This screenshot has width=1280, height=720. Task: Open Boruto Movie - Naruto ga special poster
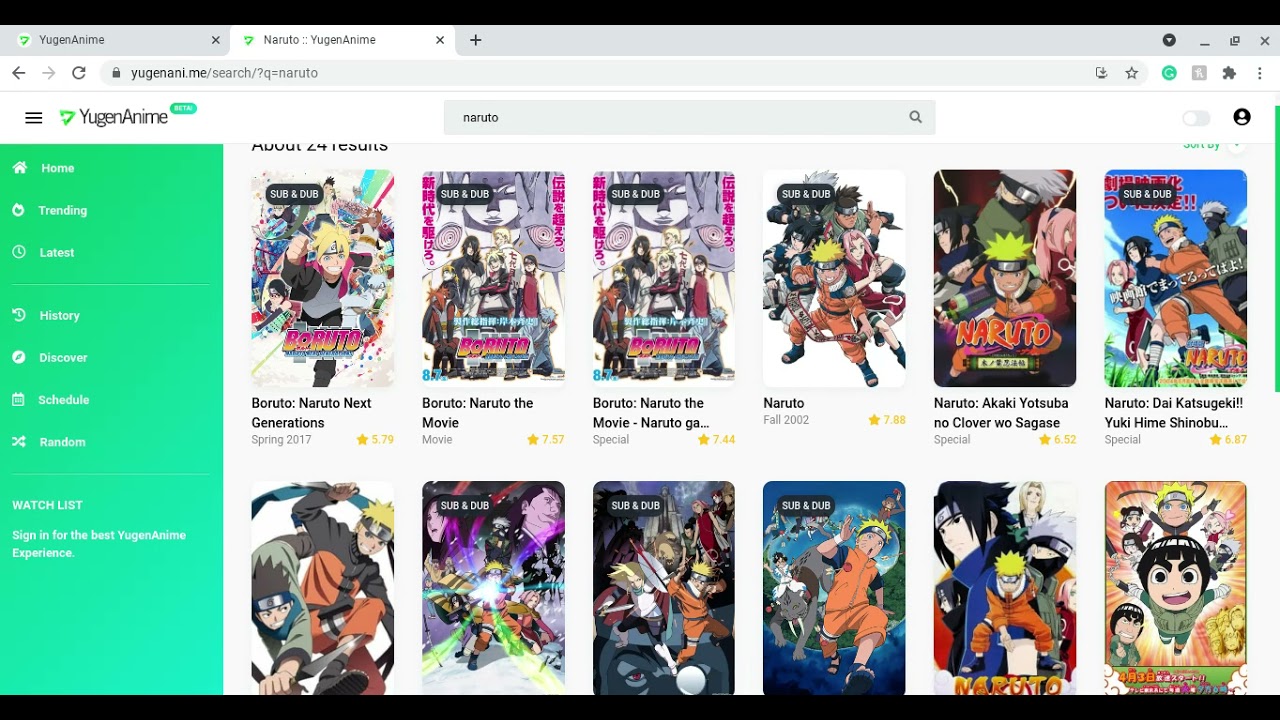(664, 278)
